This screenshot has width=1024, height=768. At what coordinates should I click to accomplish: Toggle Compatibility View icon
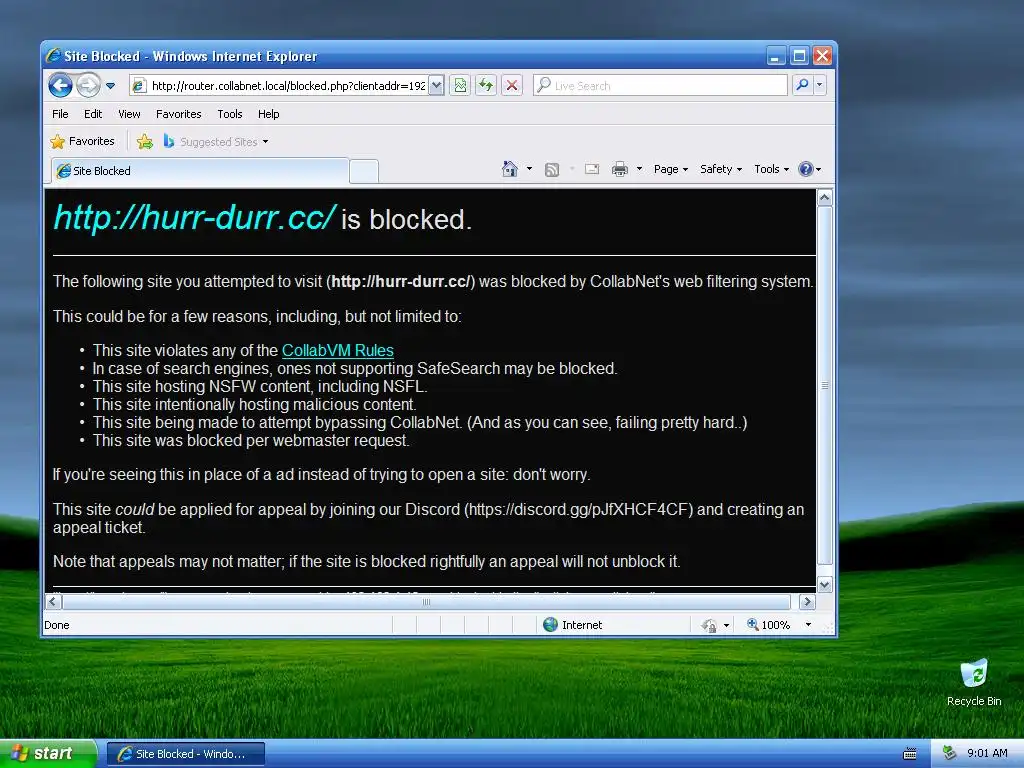click(460, 86)
